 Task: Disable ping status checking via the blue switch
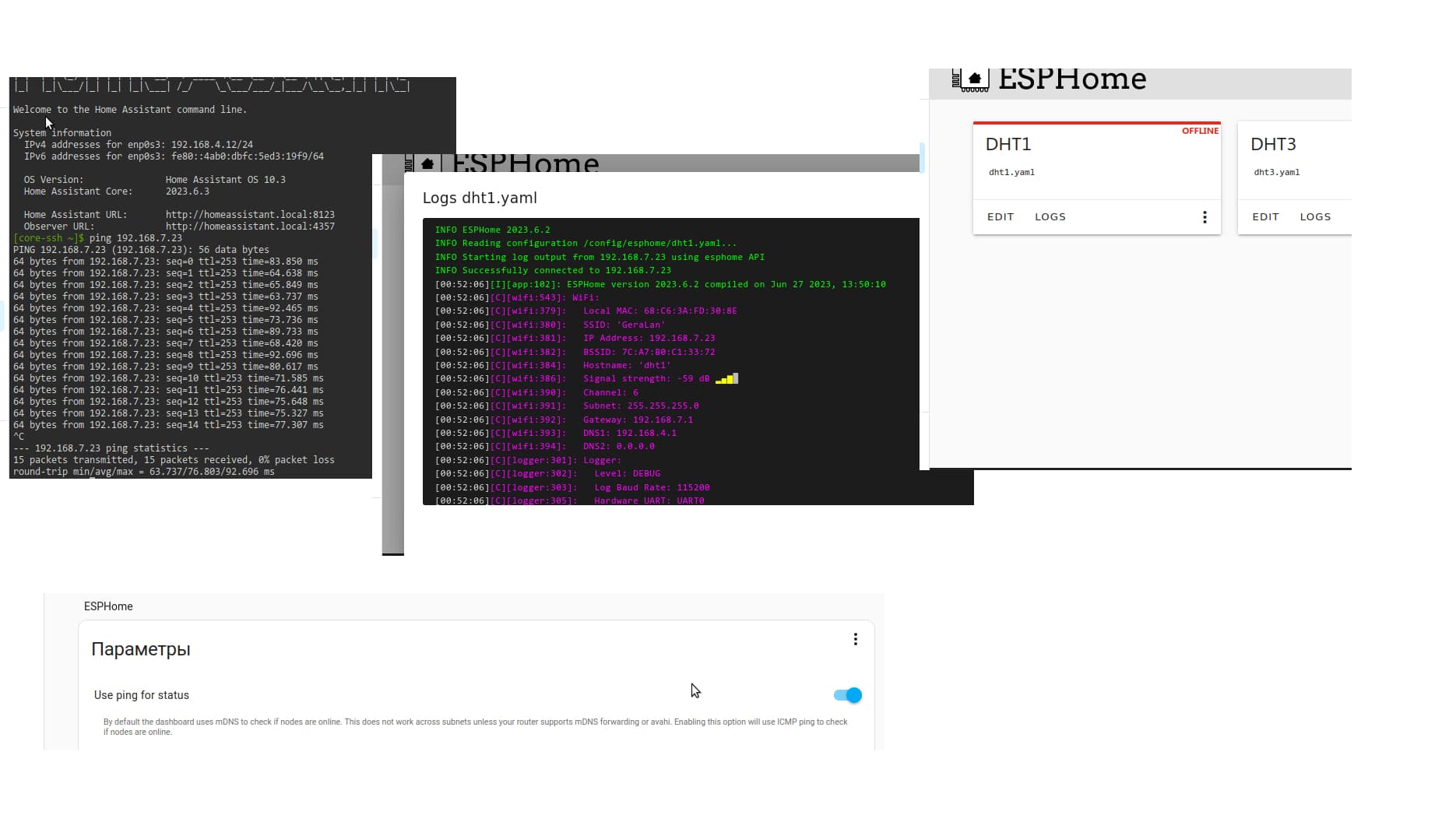[846, 695]
